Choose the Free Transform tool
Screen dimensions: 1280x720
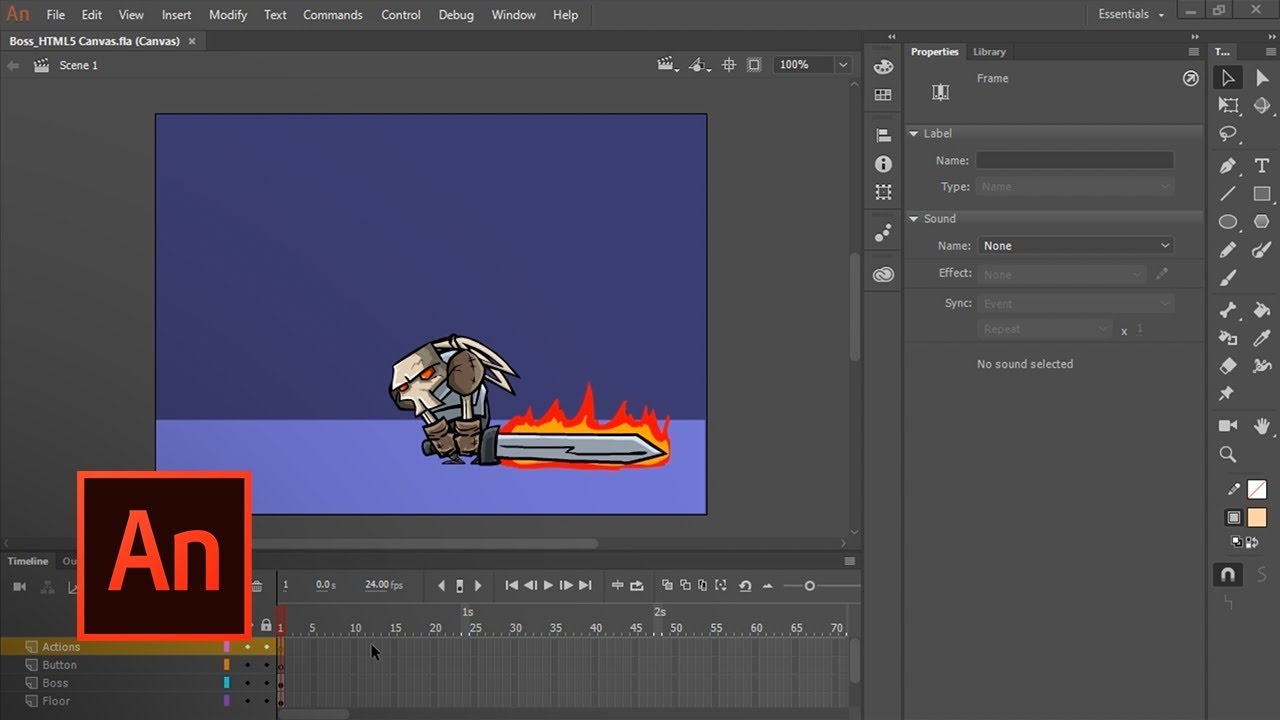(1228, 105)
